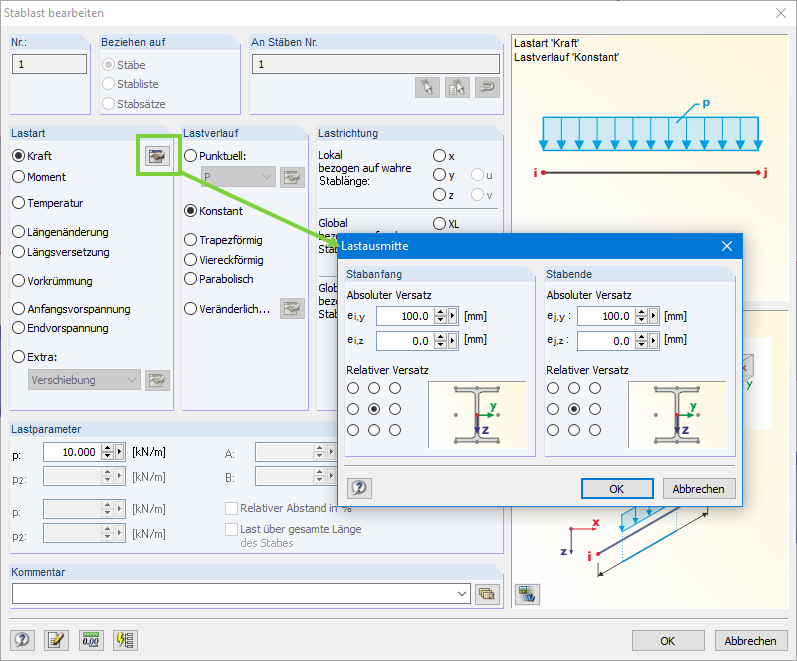This screenshot has width=797, height=661.
Task: Click the units and decimals 0.00 icon
Action: (91, 640)
